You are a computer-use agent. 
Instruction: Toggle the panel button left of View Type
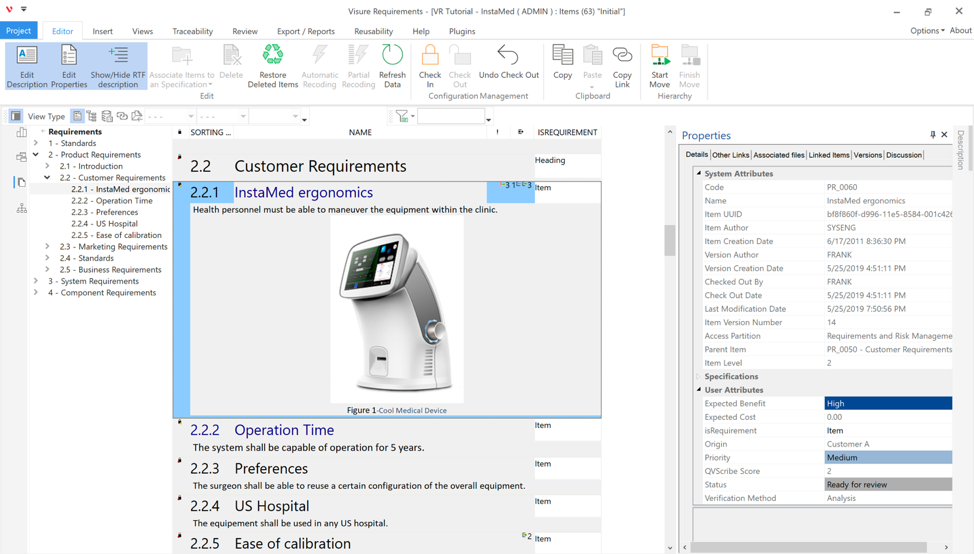coord(16,117)
